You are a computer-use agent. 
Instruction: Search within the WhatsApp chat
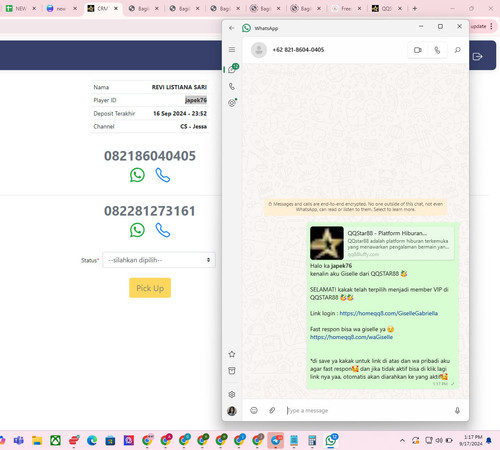[458, 50]
